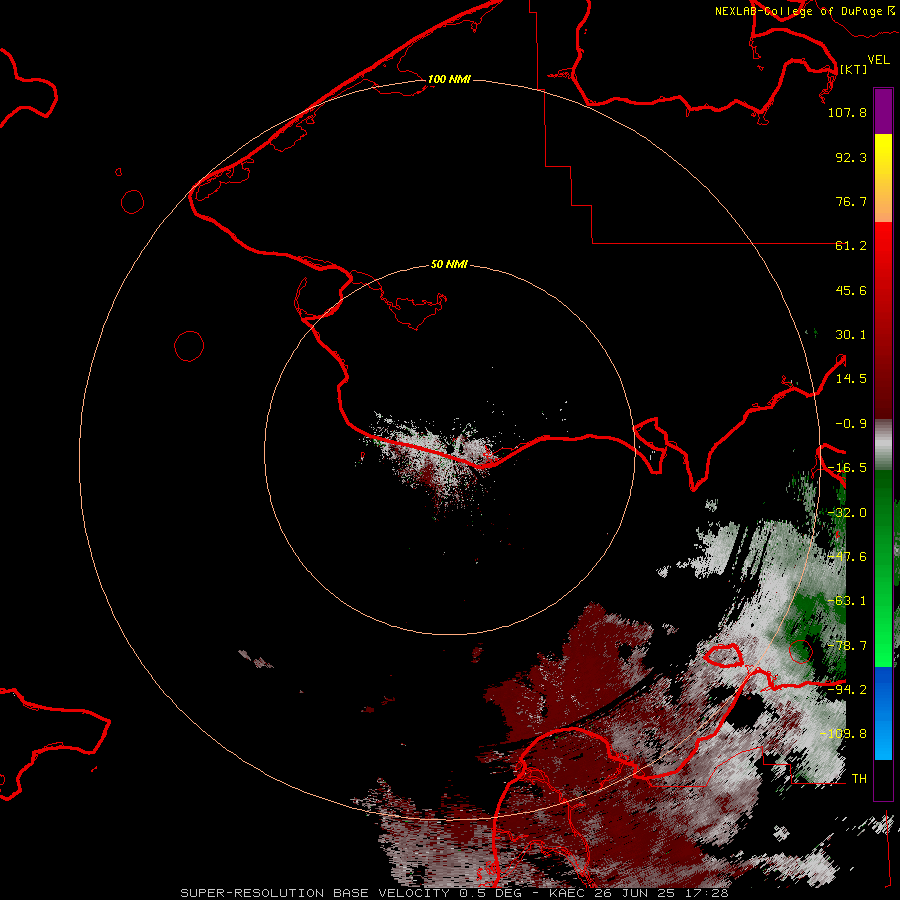Click the -94.2 velocity label
The height and width of the screenshot is (900, 900).
(x=847, y=690)
